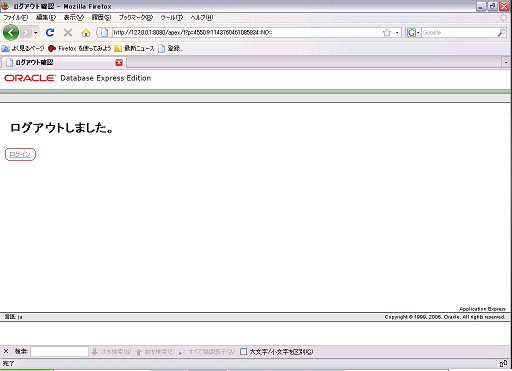Click the URL address field
The width and height of the screenshot is (512, 371).
click(x=246, y=32)
